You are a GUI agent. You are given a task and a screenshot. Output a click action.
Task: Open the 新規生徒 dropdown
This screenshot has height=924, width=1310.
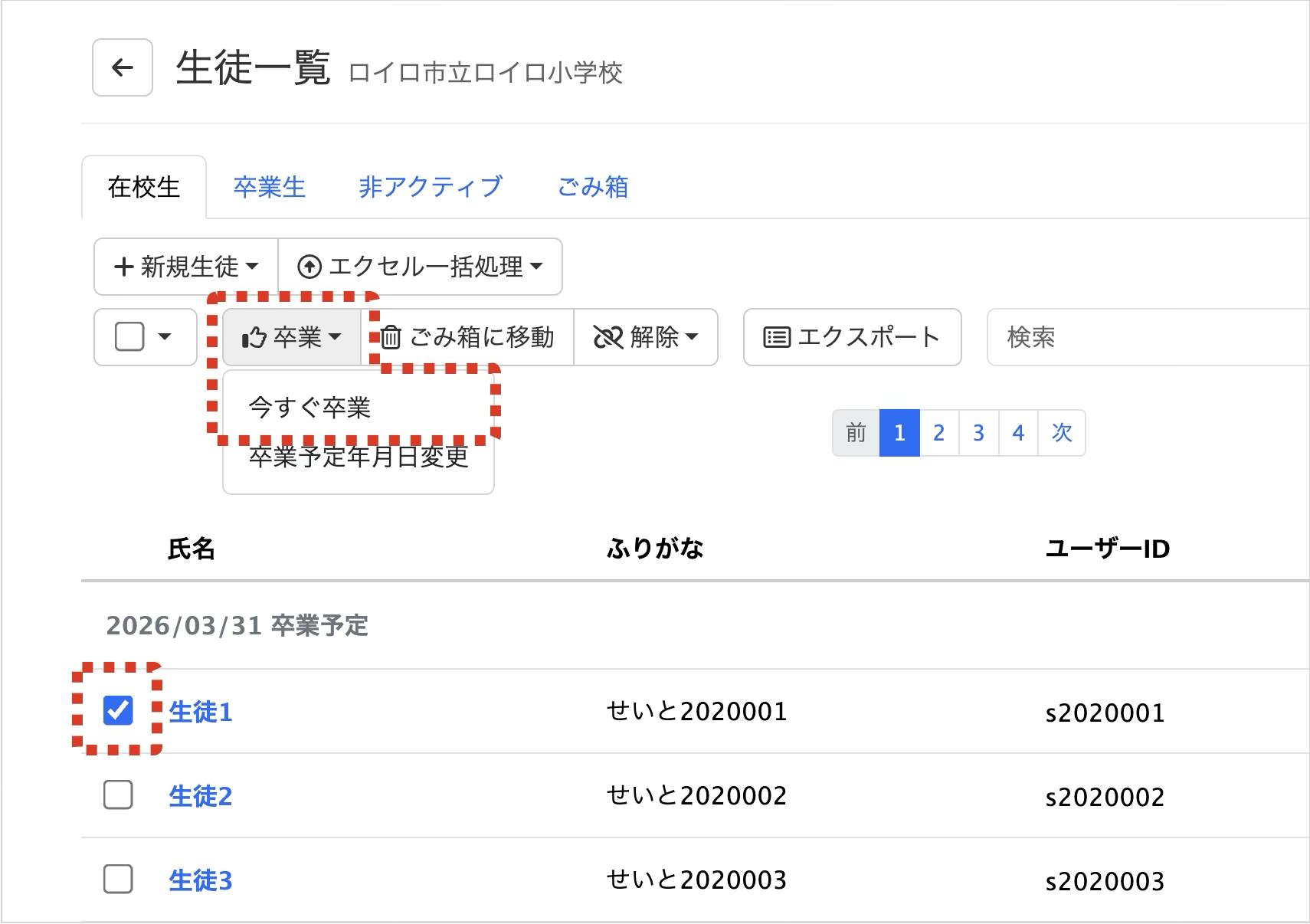point(186,267)
